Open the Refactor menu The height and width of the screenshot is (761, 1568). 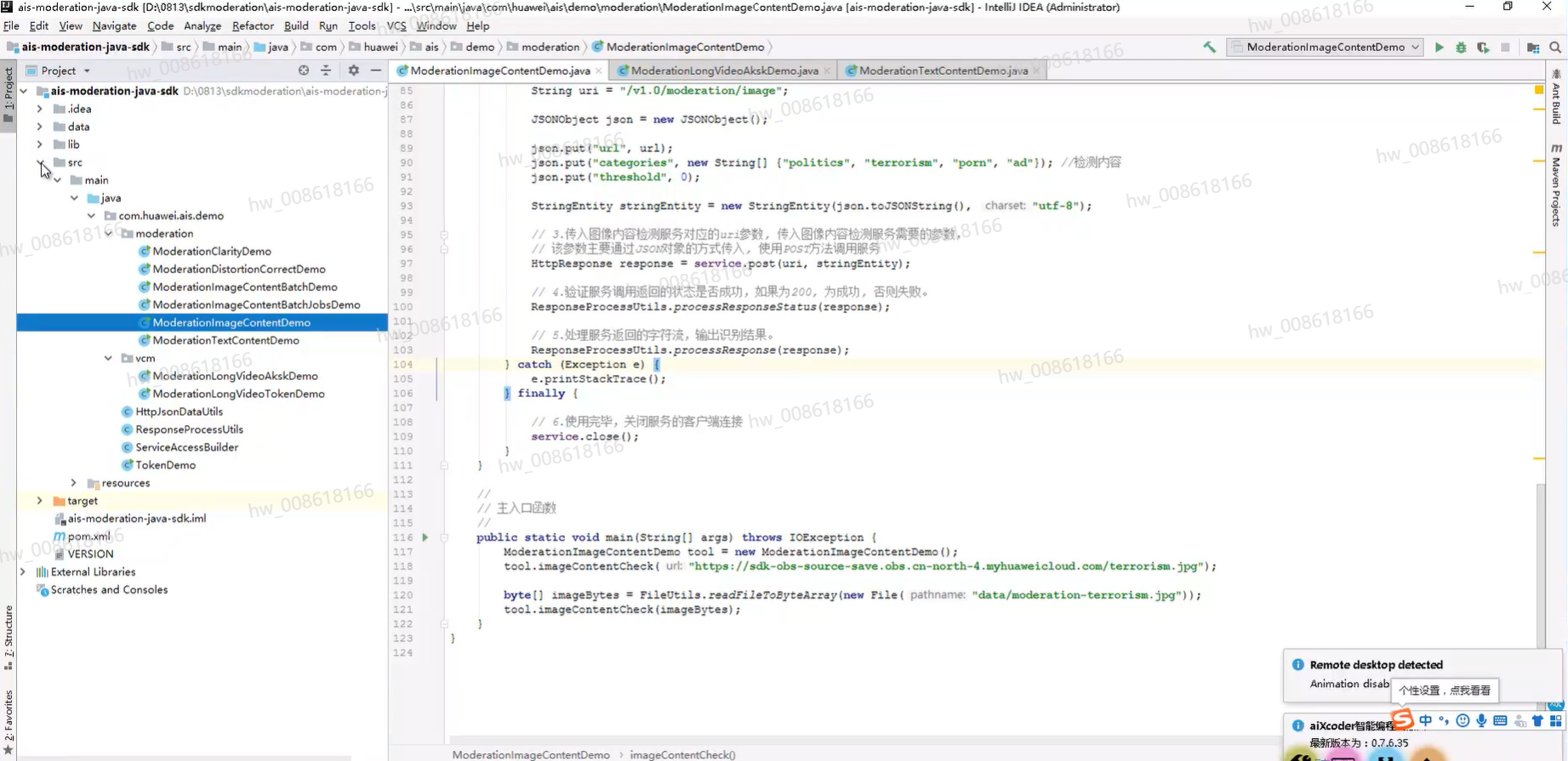253,26
